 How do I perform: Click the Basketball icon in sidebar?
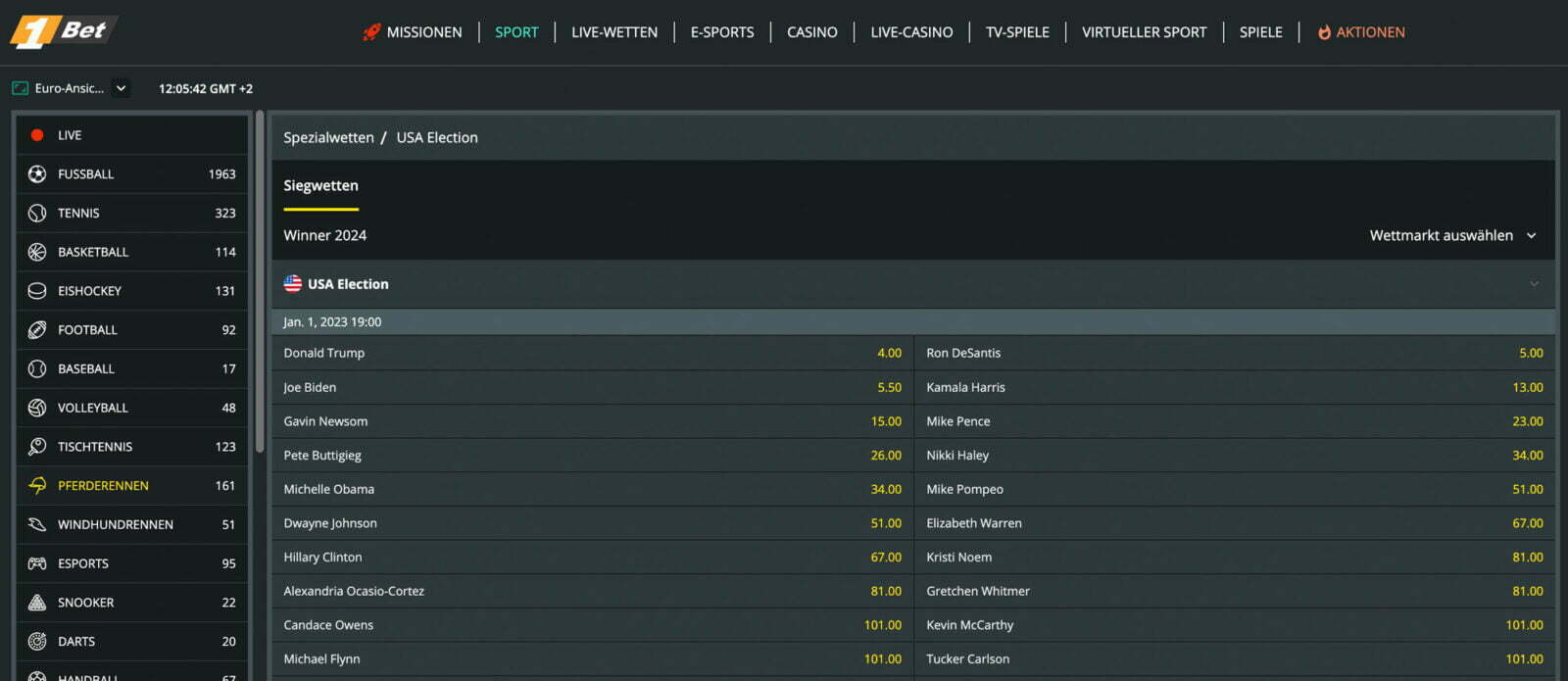pyautogui.click(x=37, y=252)
